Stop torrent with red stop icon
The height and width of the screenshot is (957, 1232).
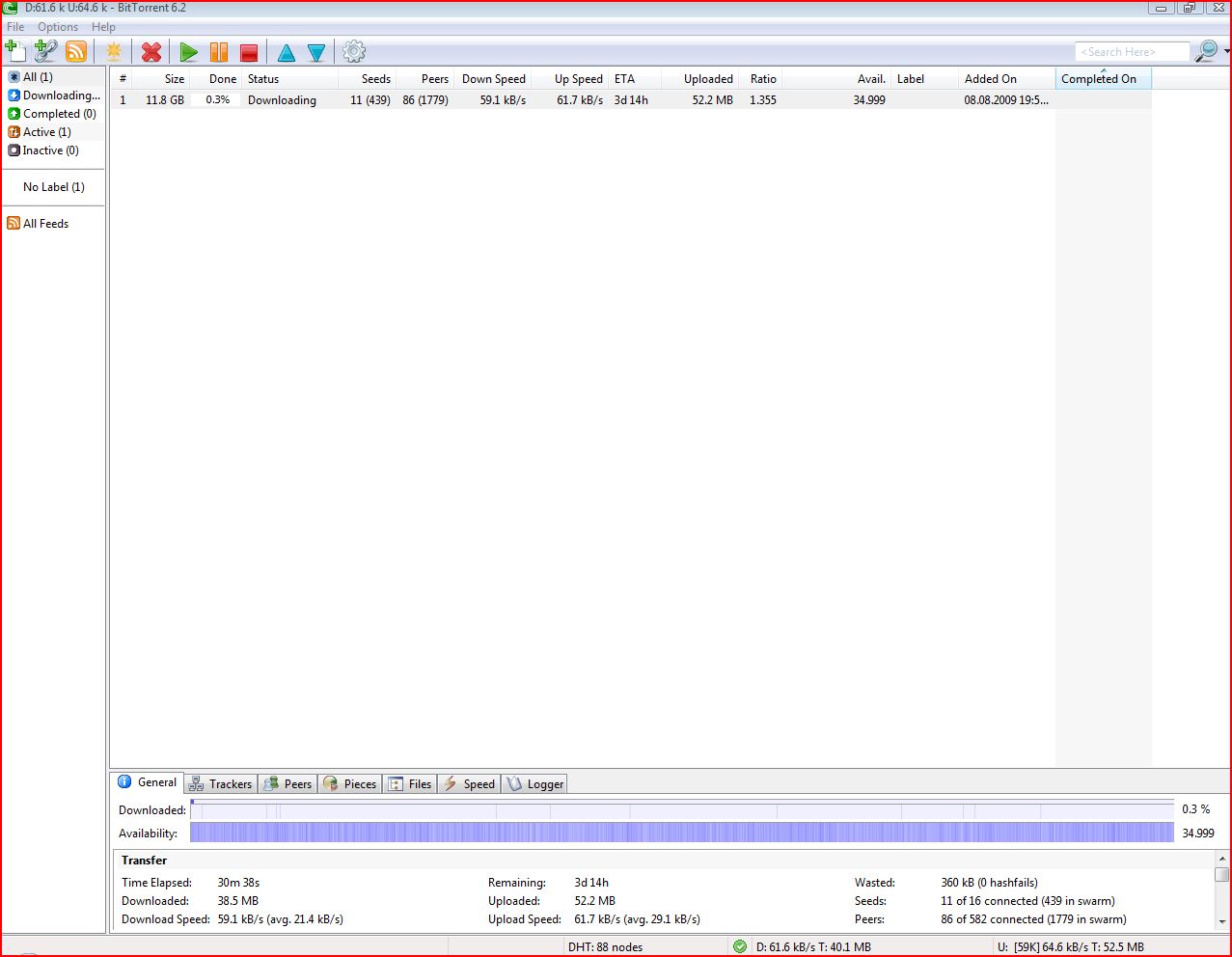tap(249, 52)
